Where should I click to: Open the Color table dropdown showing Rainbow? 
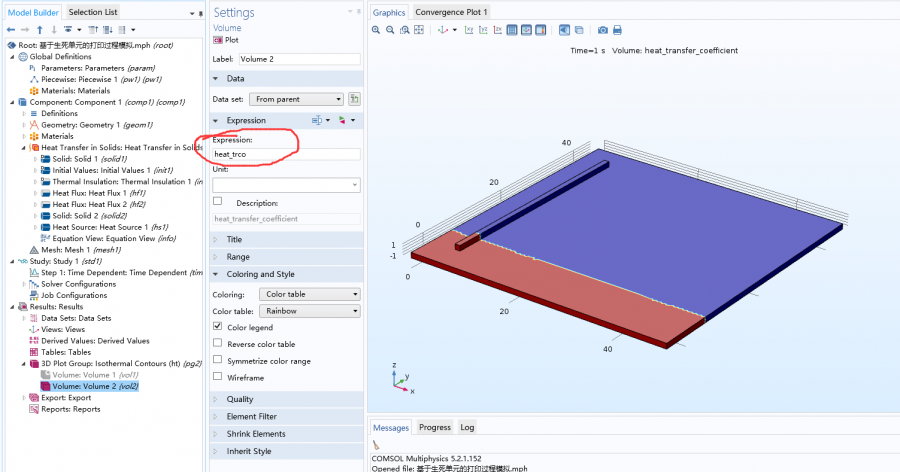tap(310, 311)
